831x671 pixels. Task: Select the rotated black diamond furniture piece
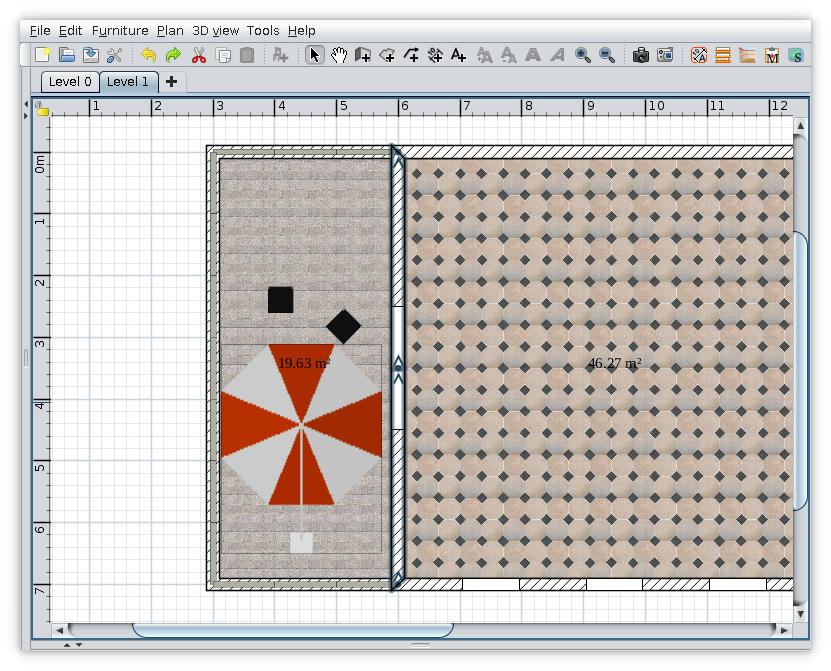point(343,326)
